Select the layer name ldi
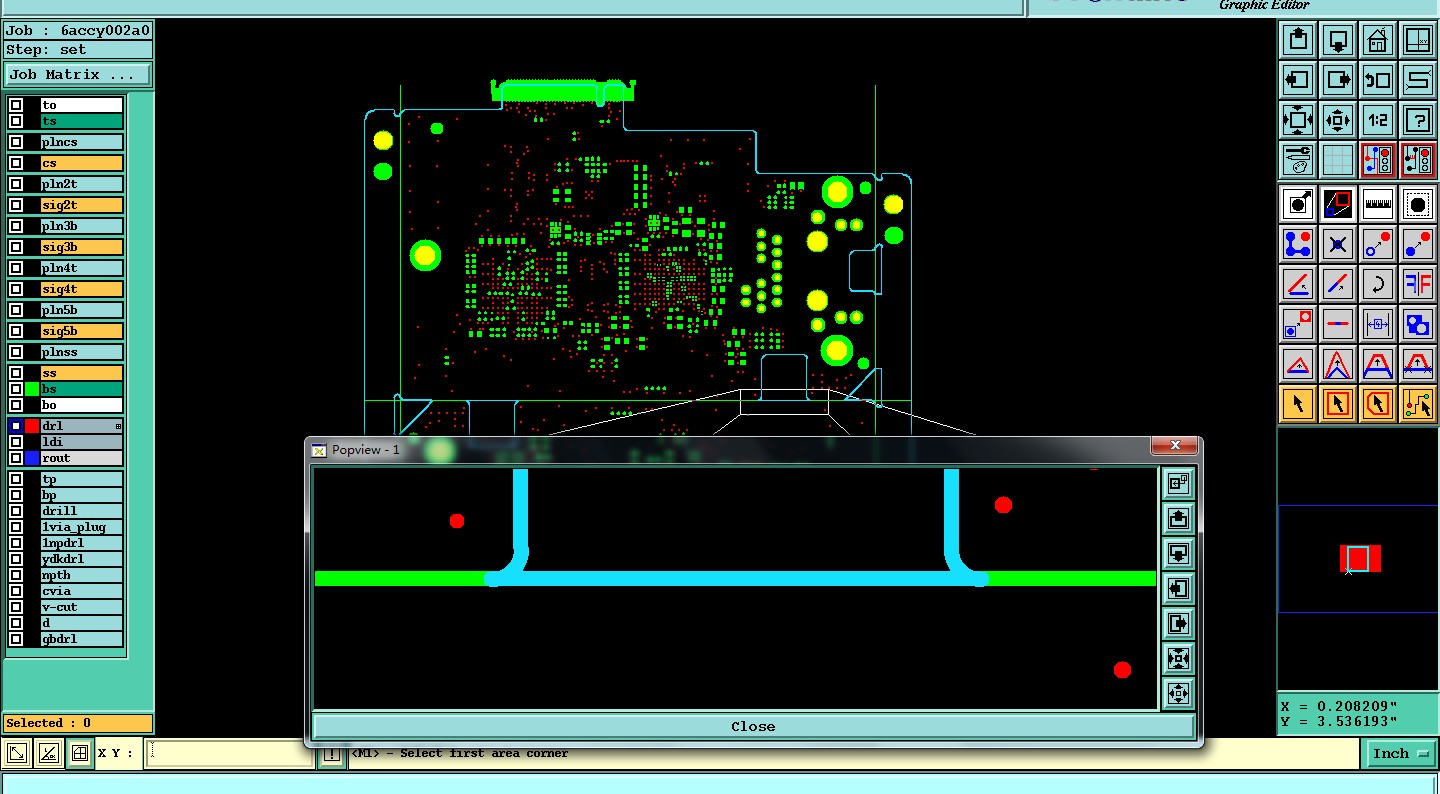The height and width of the screenshot is (794, 1440). pos(81,442)
